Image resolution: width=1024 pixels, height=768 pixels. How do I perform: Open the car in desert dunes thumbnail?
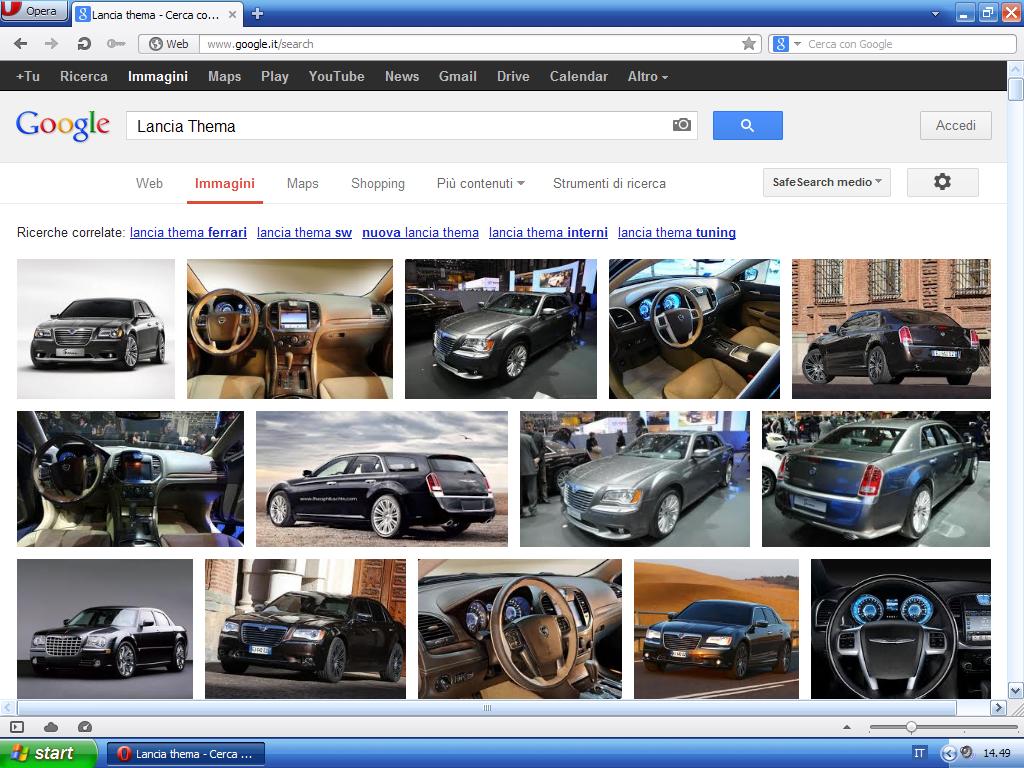coord(716,629)
